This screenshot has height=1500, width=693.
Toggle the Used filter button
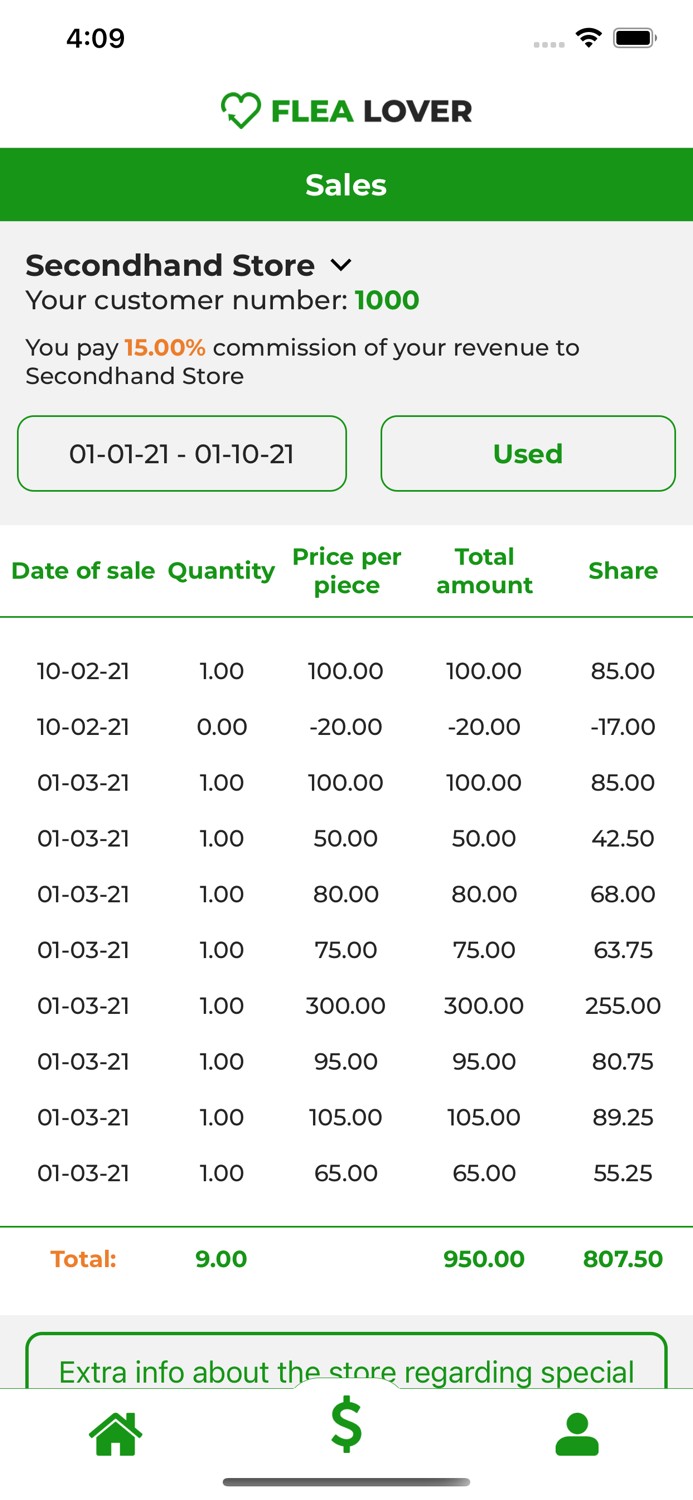click(528, 454)
